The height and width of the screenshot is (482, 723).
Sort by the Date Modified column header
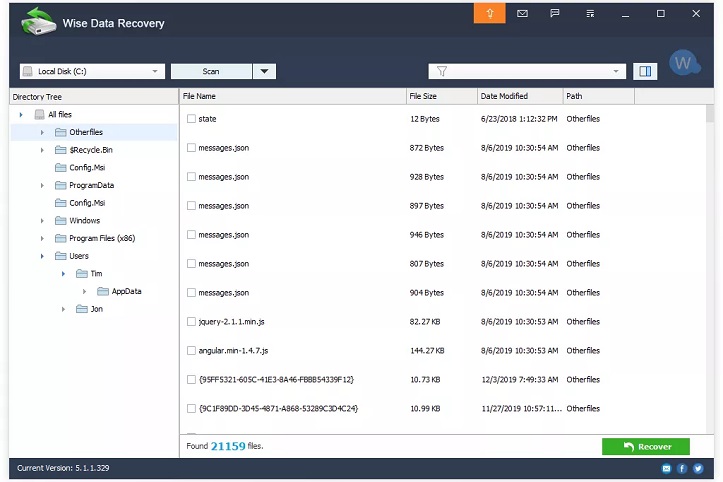(x=520, y=96)
